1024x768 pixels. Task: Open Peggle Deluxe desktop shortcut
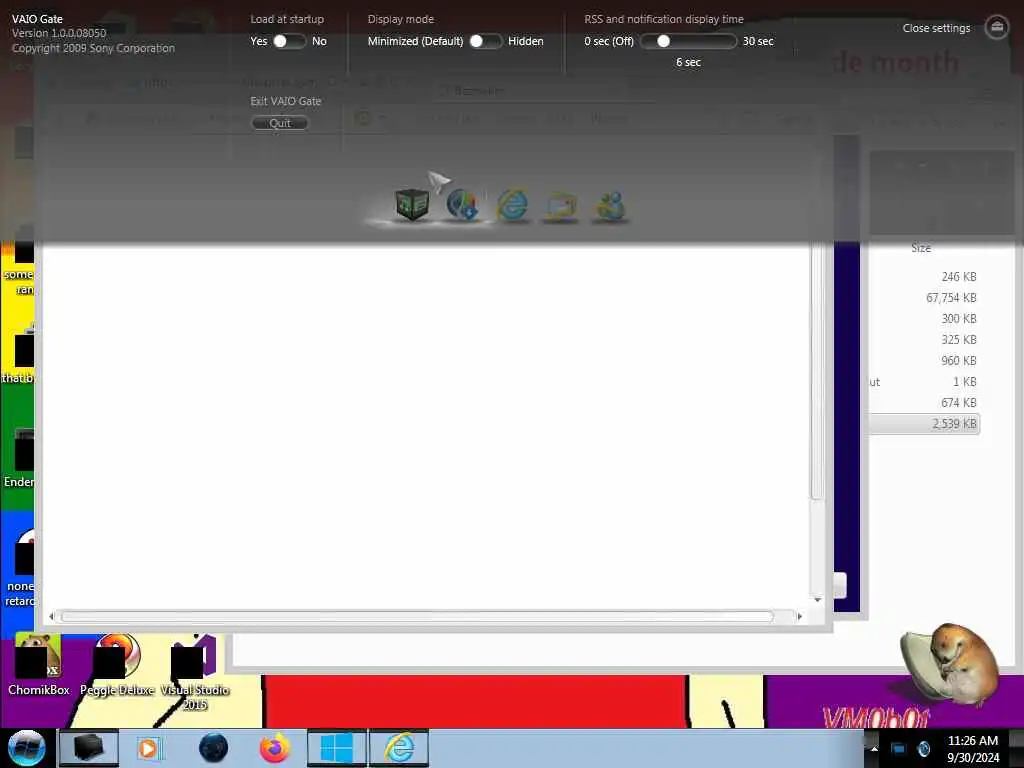point(117,665)
